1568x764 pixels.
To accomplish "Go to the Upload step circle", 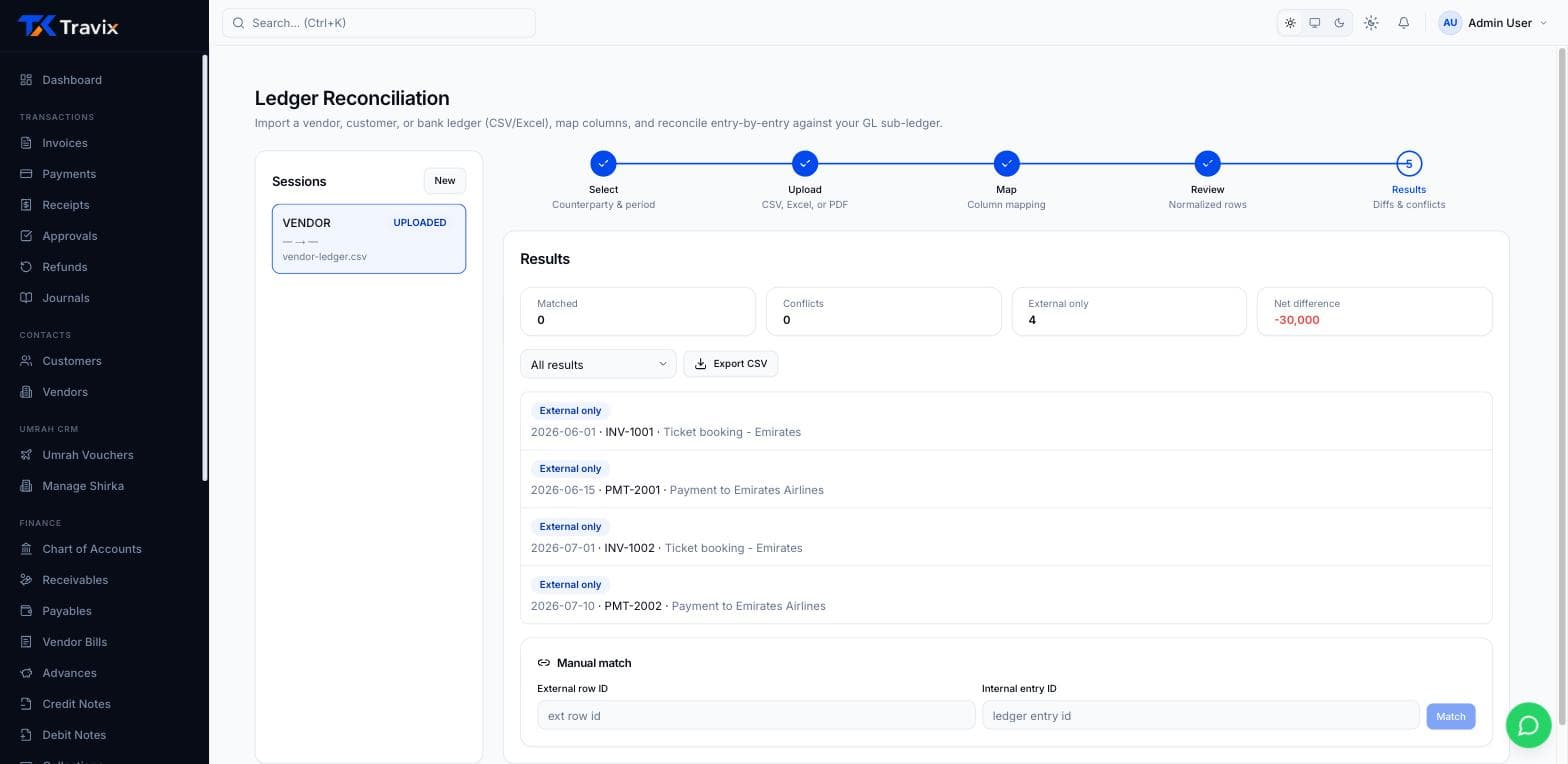I will 805,163.
